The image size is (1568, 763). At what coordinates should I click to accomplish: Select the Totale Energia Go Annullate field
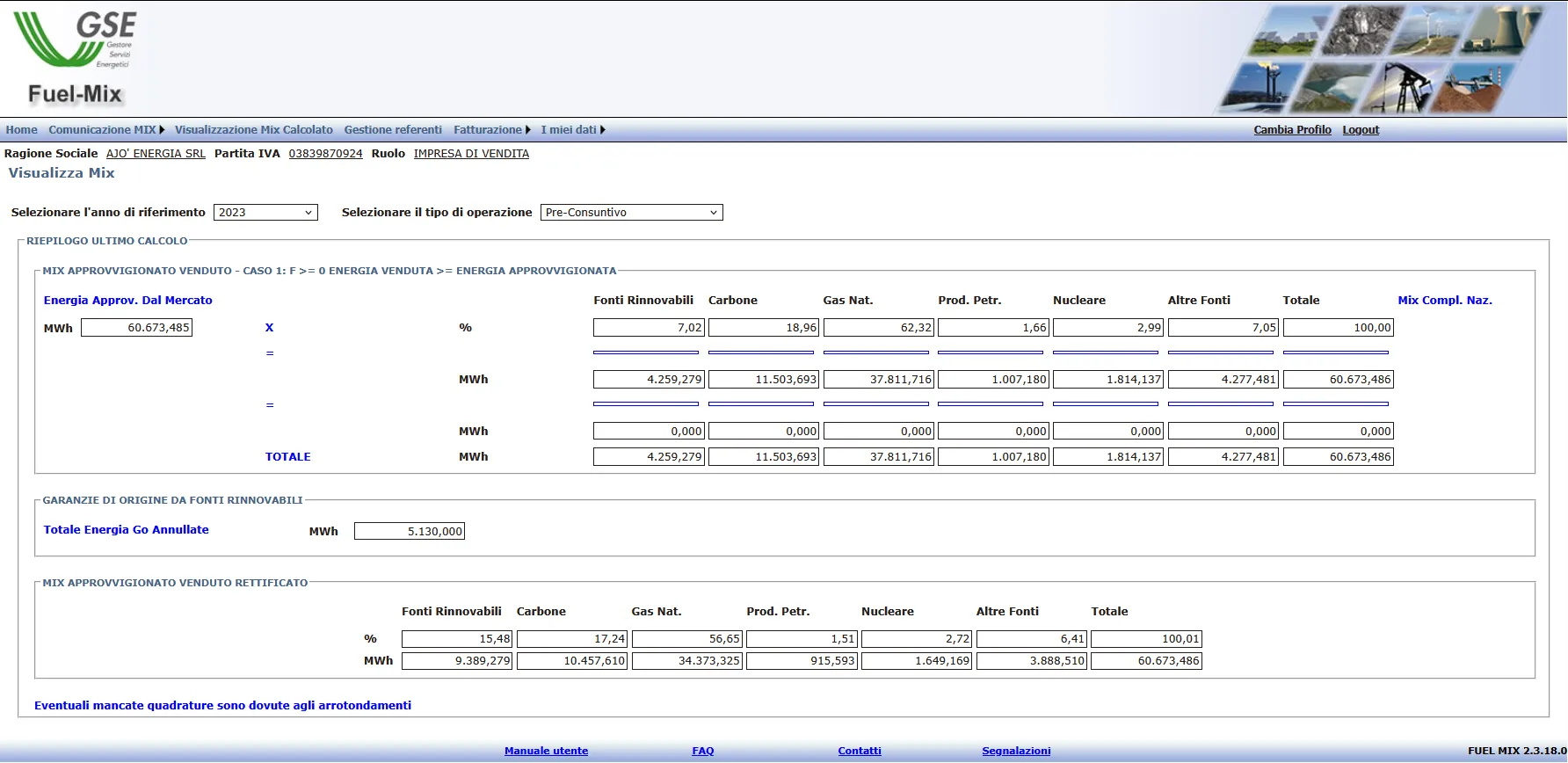point(409,532)
